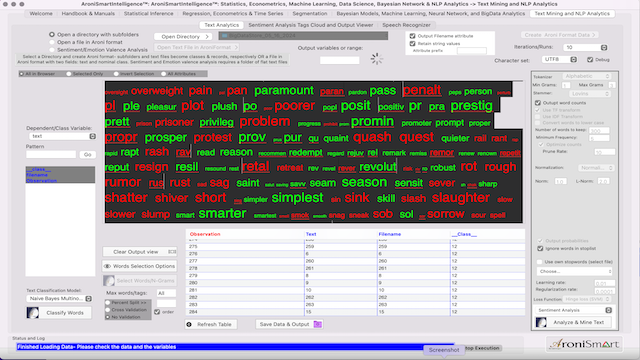Click the Classify Words moon icon
This screenshot has height=360, width=640.
point(33,313)
